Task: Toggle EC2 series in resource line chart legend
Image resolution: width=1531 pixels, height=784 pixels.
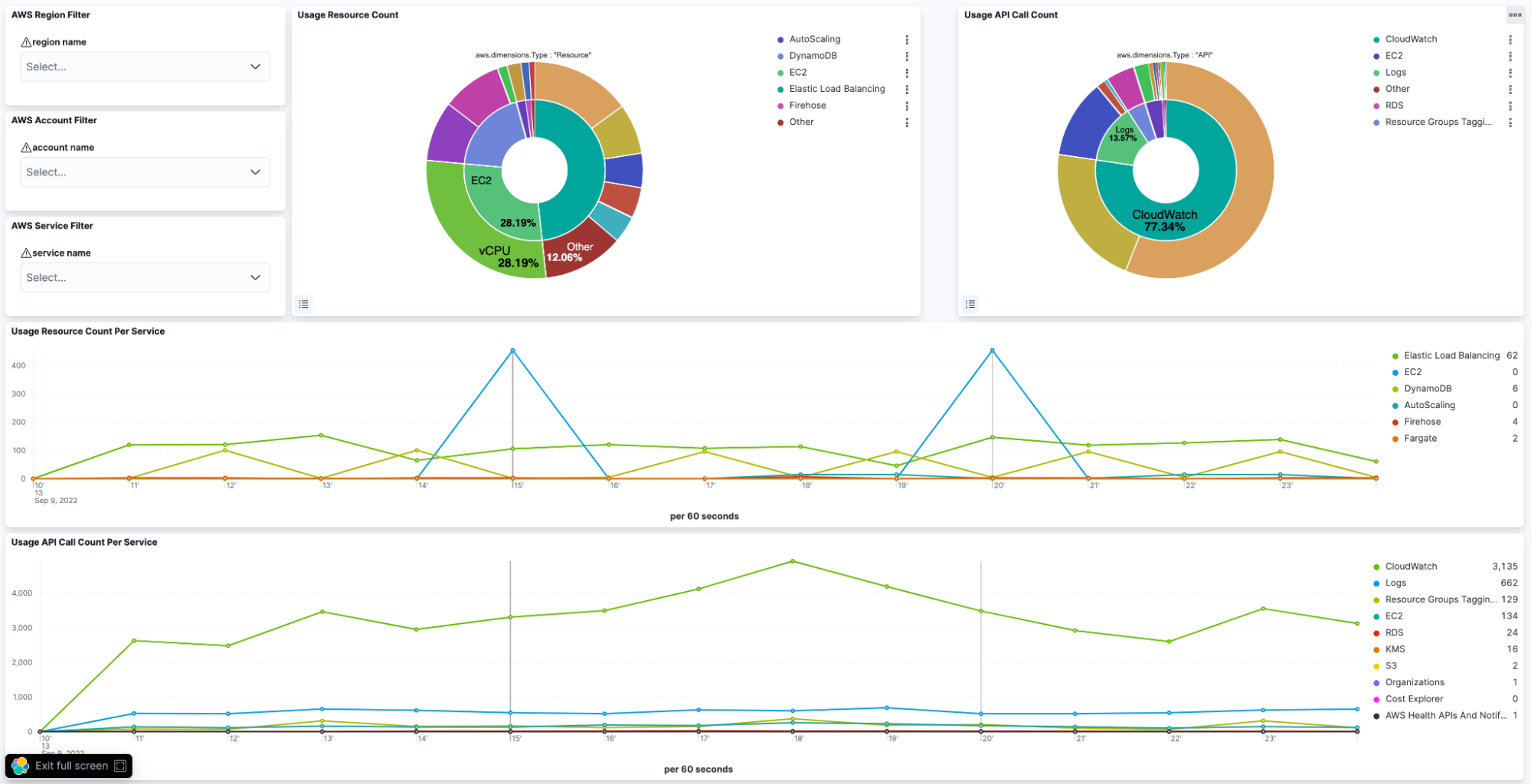Action: click(1412, 372)
